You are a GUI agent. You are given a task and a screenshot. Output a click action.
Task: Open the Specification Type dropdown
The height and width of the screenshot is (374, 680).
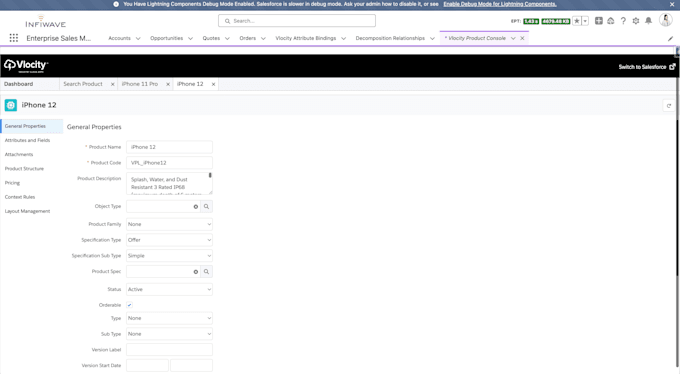[x=169, y=240]
